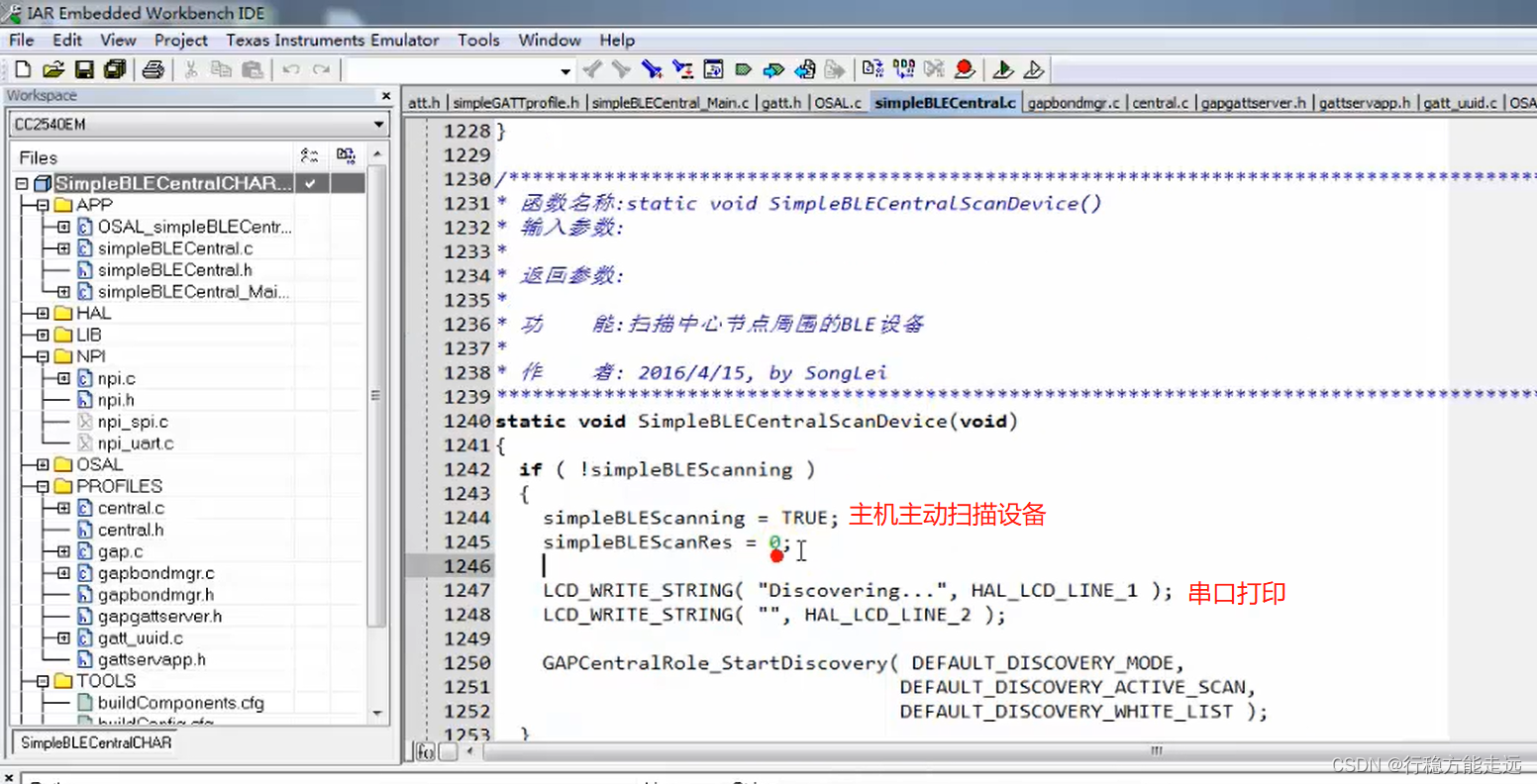Click the Replace toolbar icon
The width and height of the screenshot is (1537, 784).
point(682,69)
